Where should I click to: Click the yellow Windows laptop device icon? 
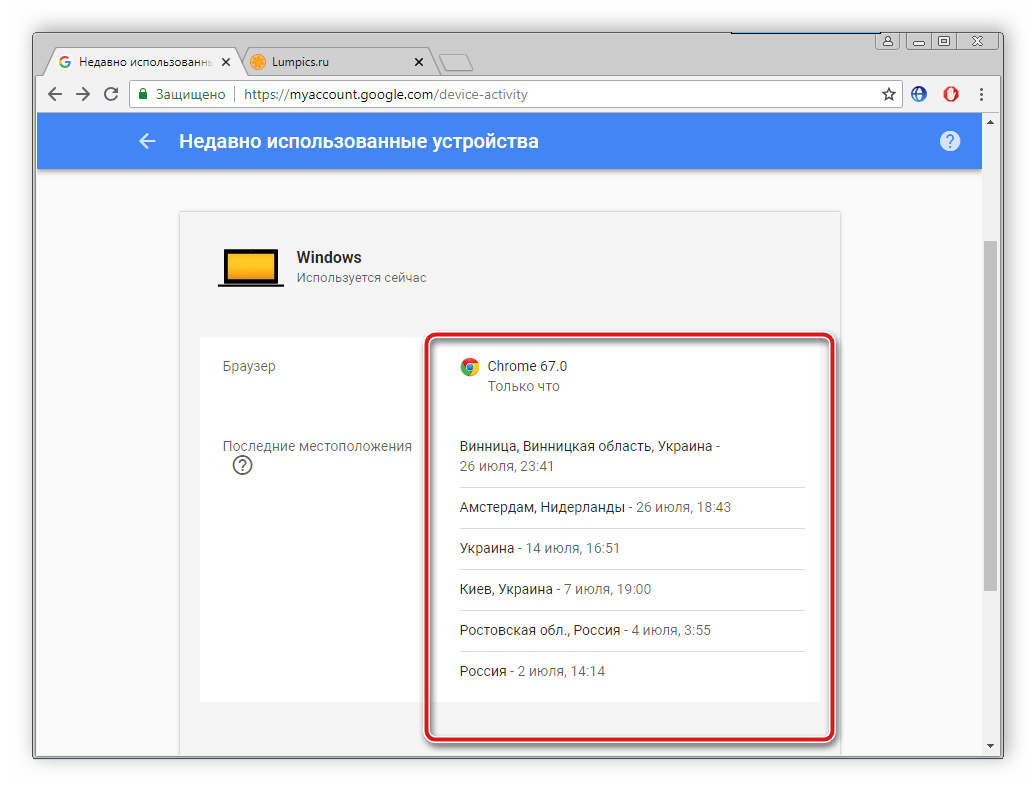click(x=250, y=267)
